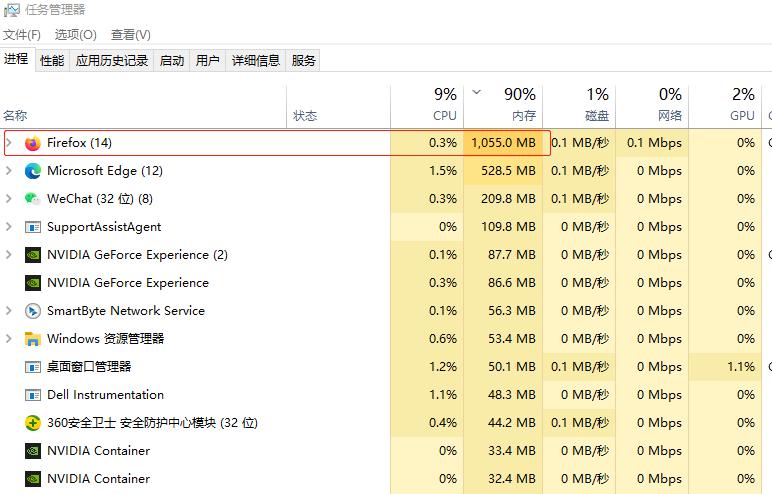The image size is (772, 494).
Task: Expand the Microsoft Edge (12) process group
Action: coord(9,171)
